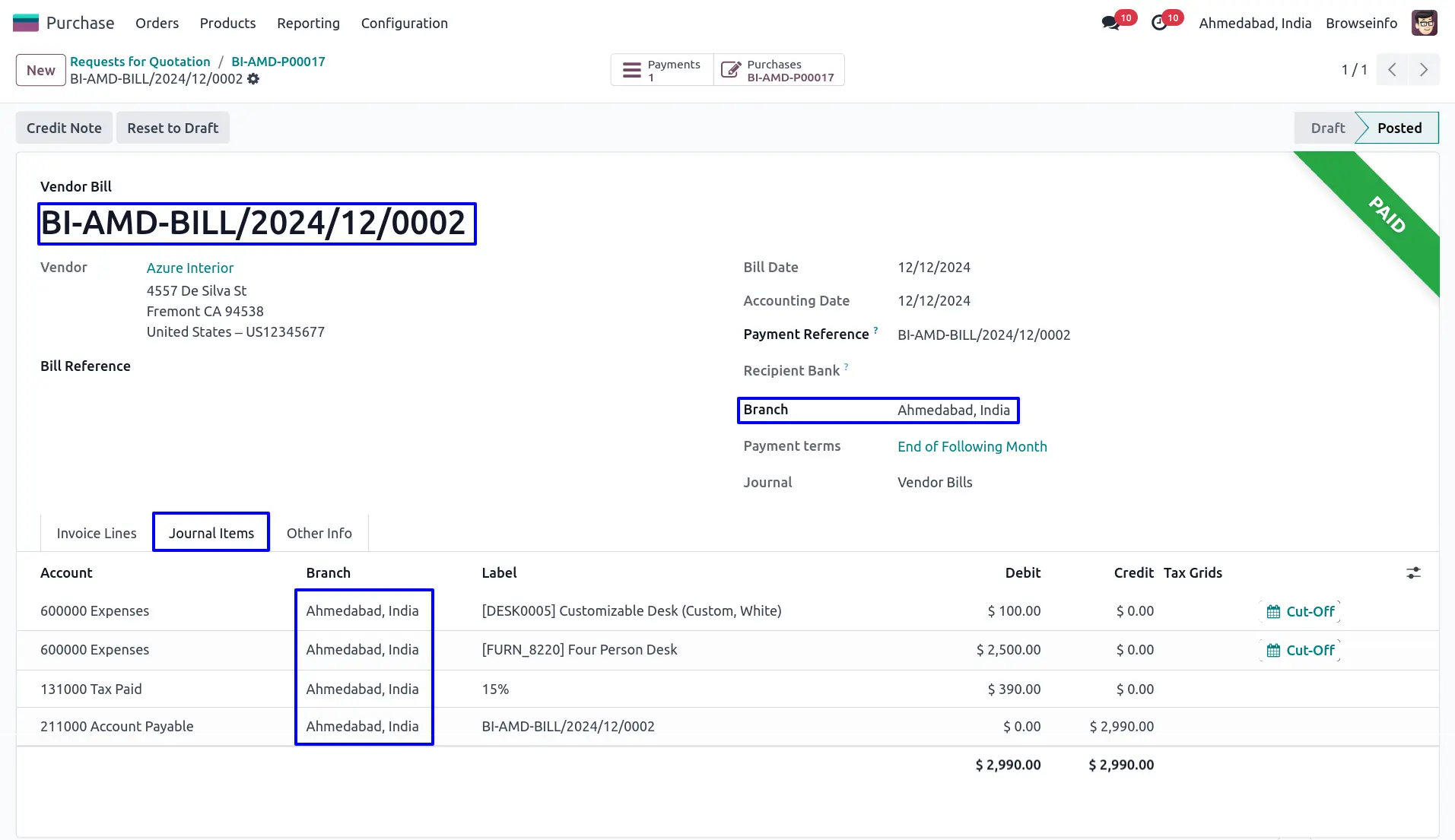Image resolution: width=1455 pixels, height=840 pixels.
Task: Open the Azure Interior vendor link
Action: pyautogui.click(x=190, y=268)
